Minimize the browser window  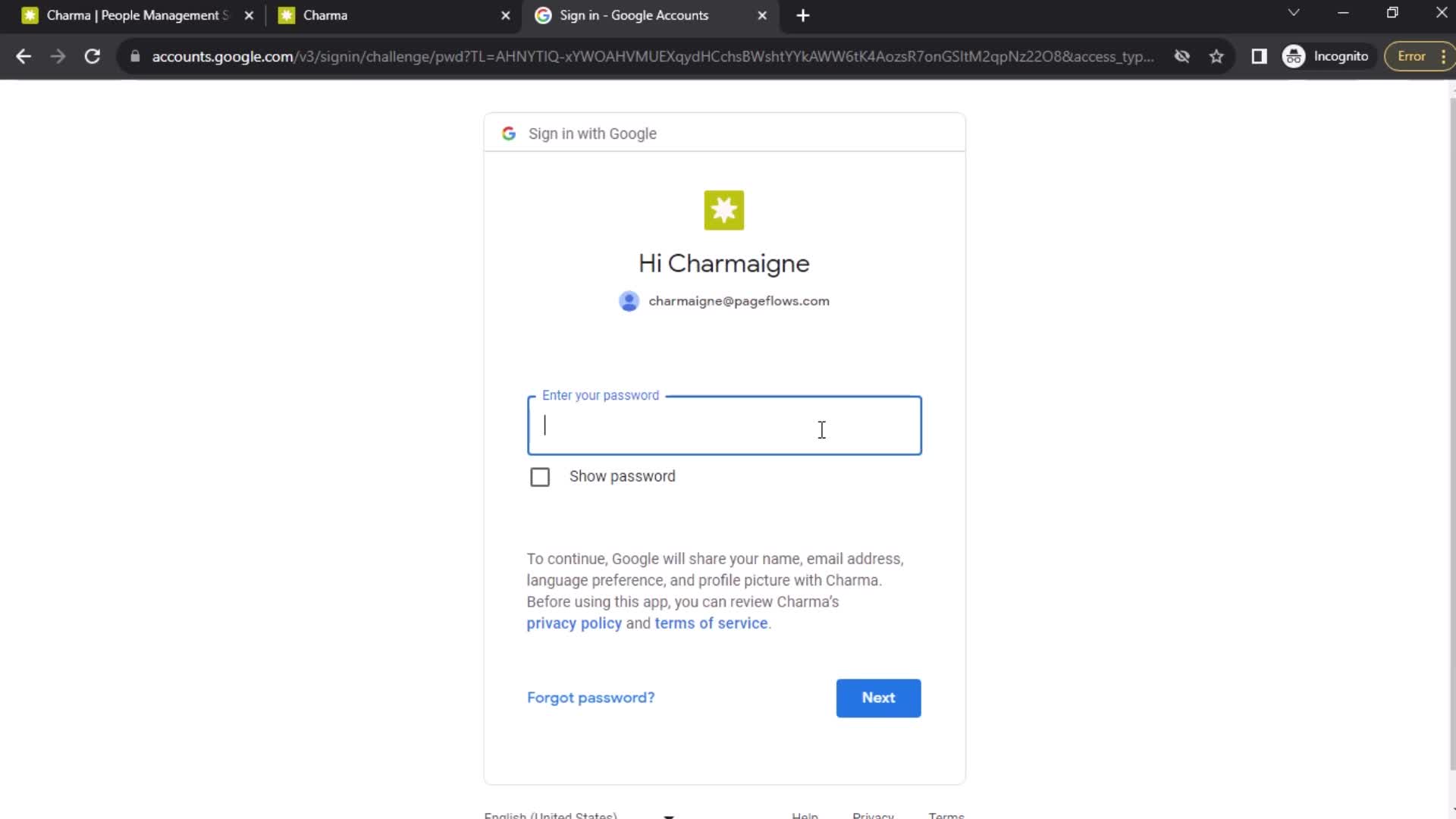1343,13
